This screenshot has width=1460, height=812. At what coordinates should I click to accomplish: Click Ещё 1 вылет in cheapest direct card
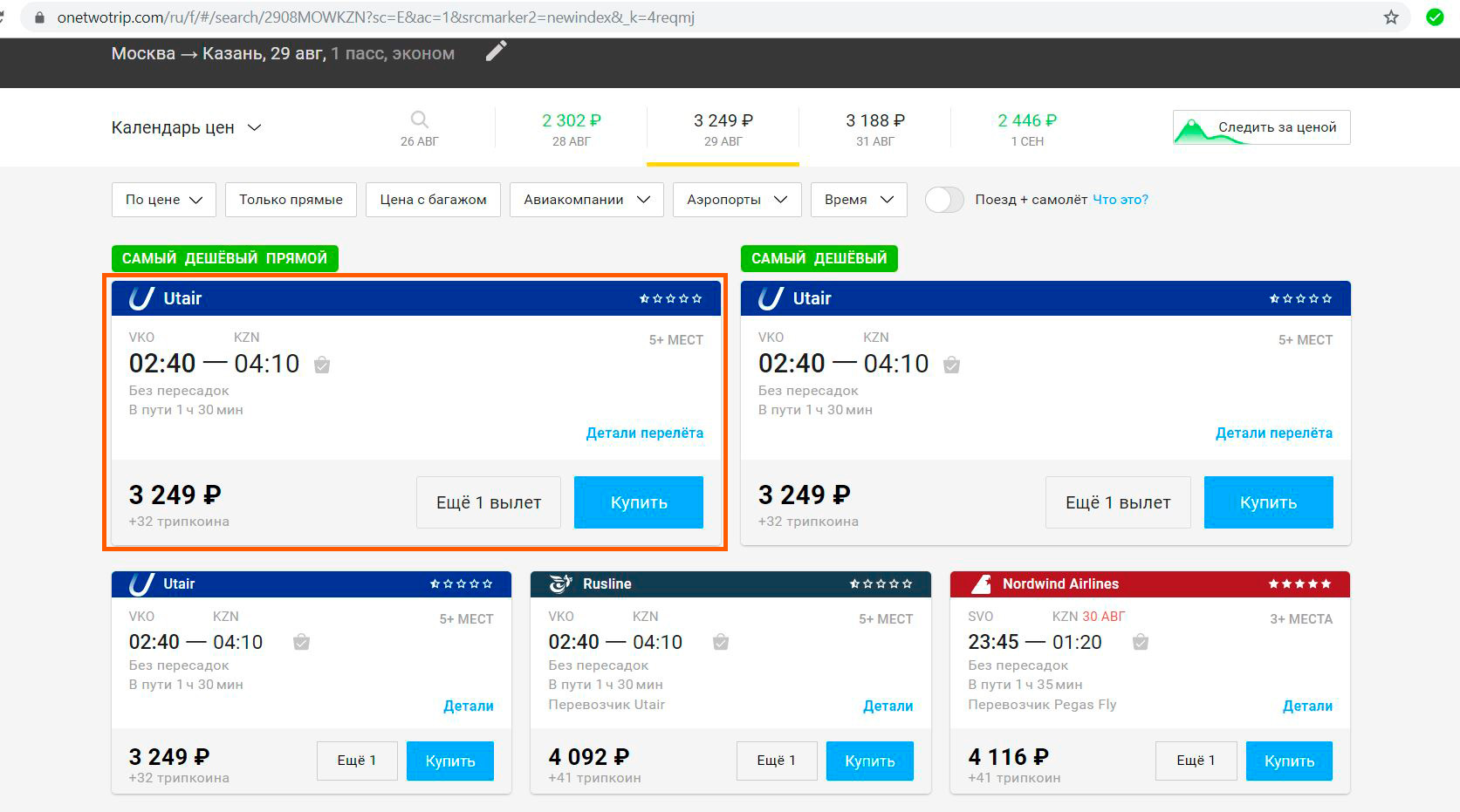489,502
